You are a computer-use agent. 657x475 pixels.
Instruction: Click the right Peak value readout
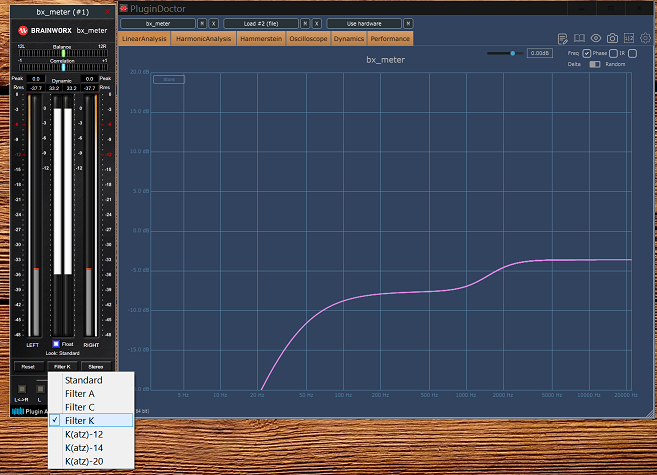pyautogui.click(x=89, y=79)
